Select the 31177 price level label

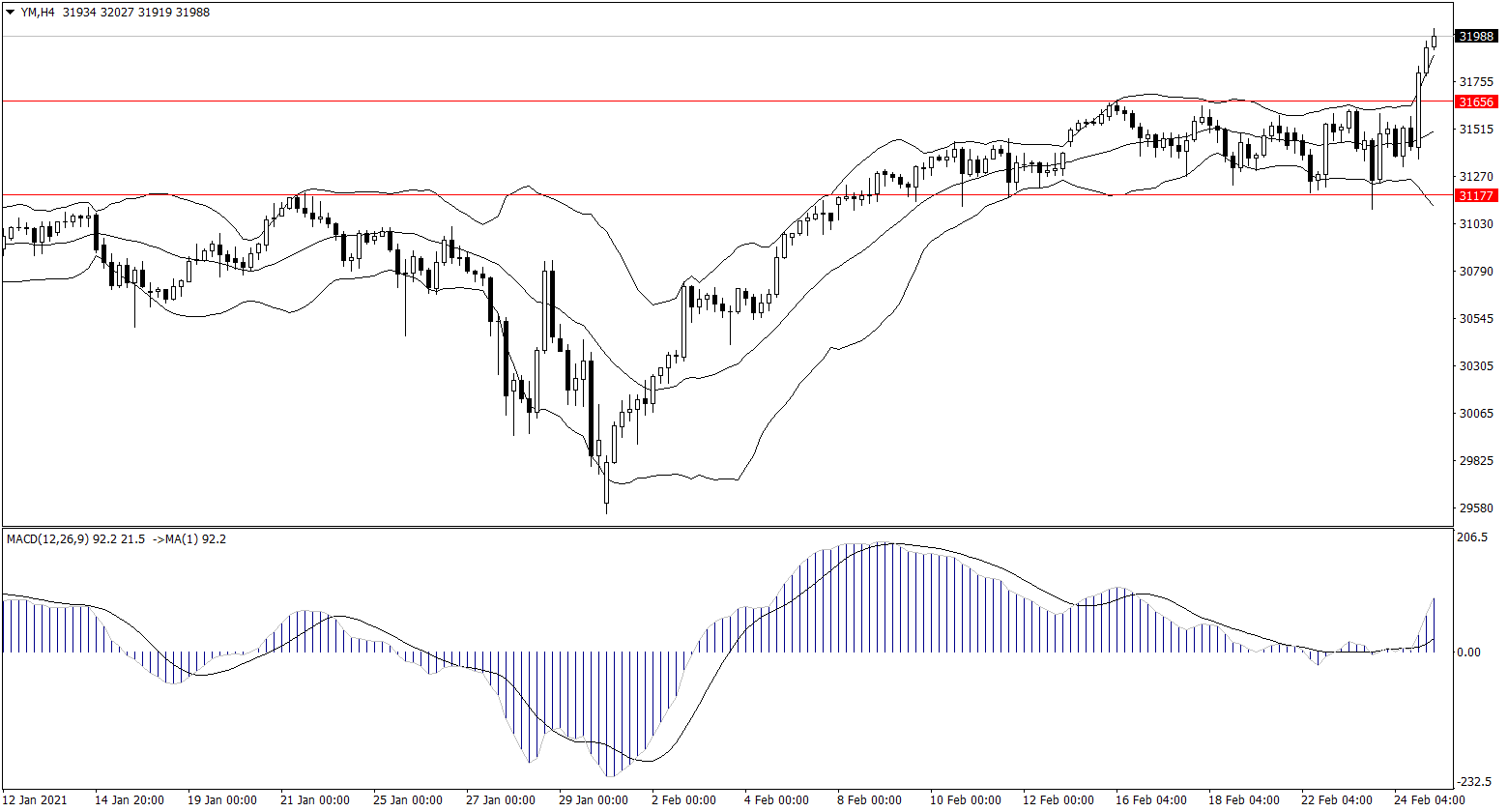coord(1476,195)
